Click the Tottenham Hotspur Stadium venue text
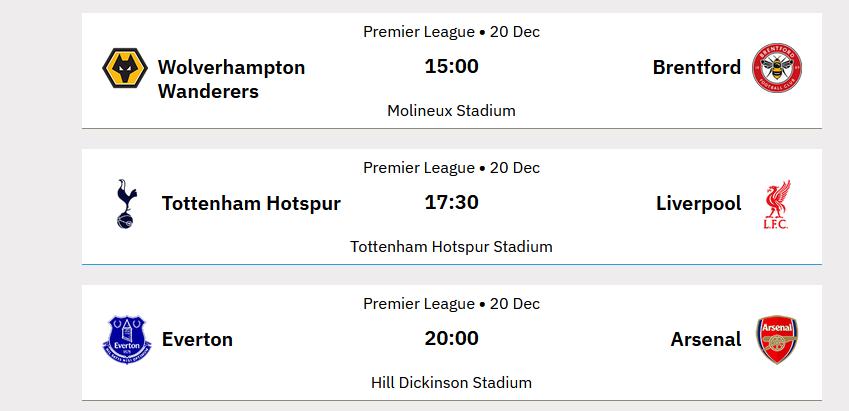Image resolution: width=849 pixels, height=411 pixels. pyautogui.click(x=451, y=246)
